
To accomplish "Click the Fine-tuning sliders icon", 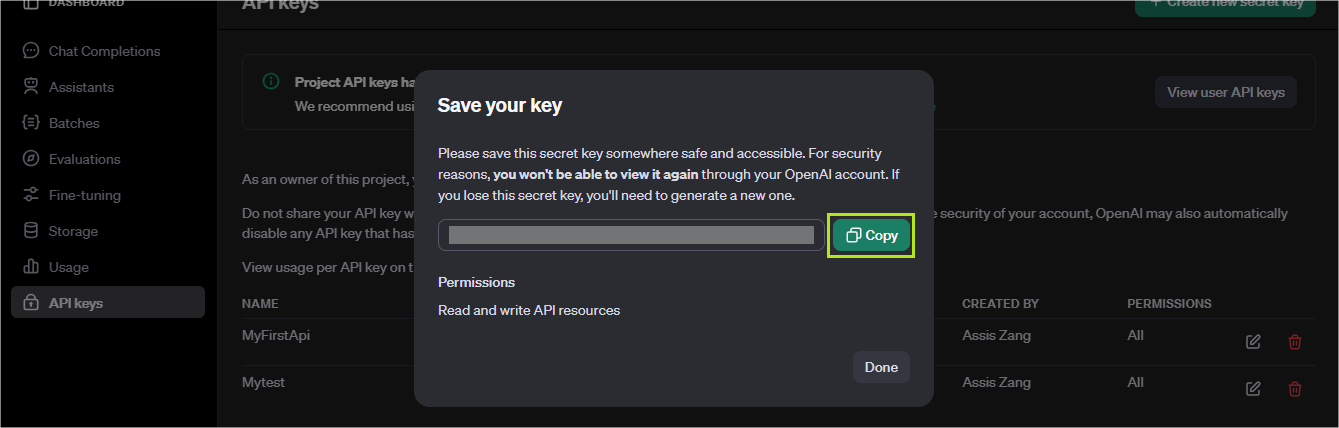I will [x=31, y=195].
